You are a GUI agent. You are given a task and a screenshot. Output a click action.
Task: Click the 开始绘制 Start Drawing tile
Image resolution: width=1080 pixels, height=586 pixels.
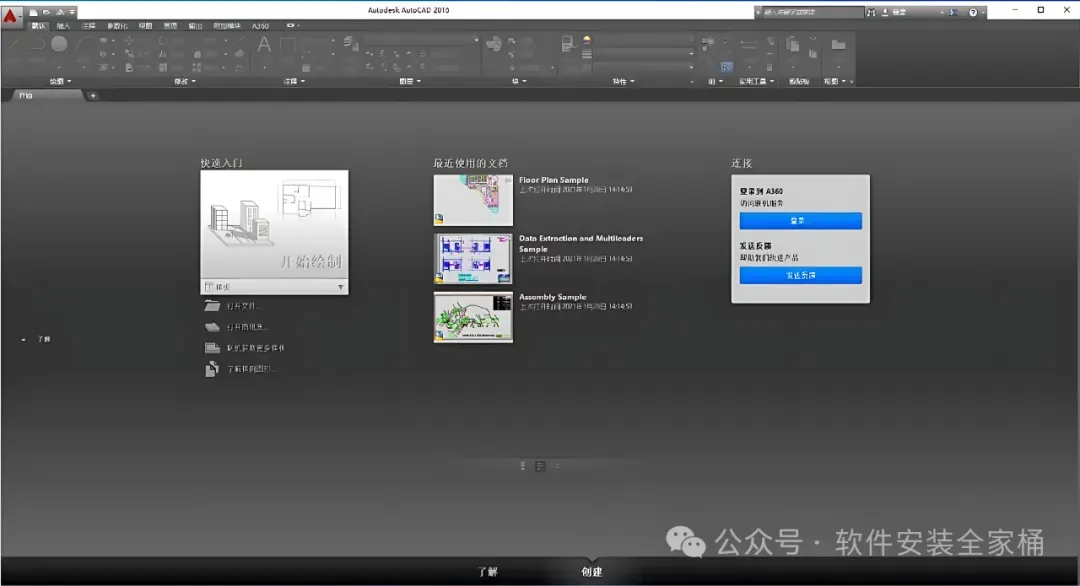274,224
